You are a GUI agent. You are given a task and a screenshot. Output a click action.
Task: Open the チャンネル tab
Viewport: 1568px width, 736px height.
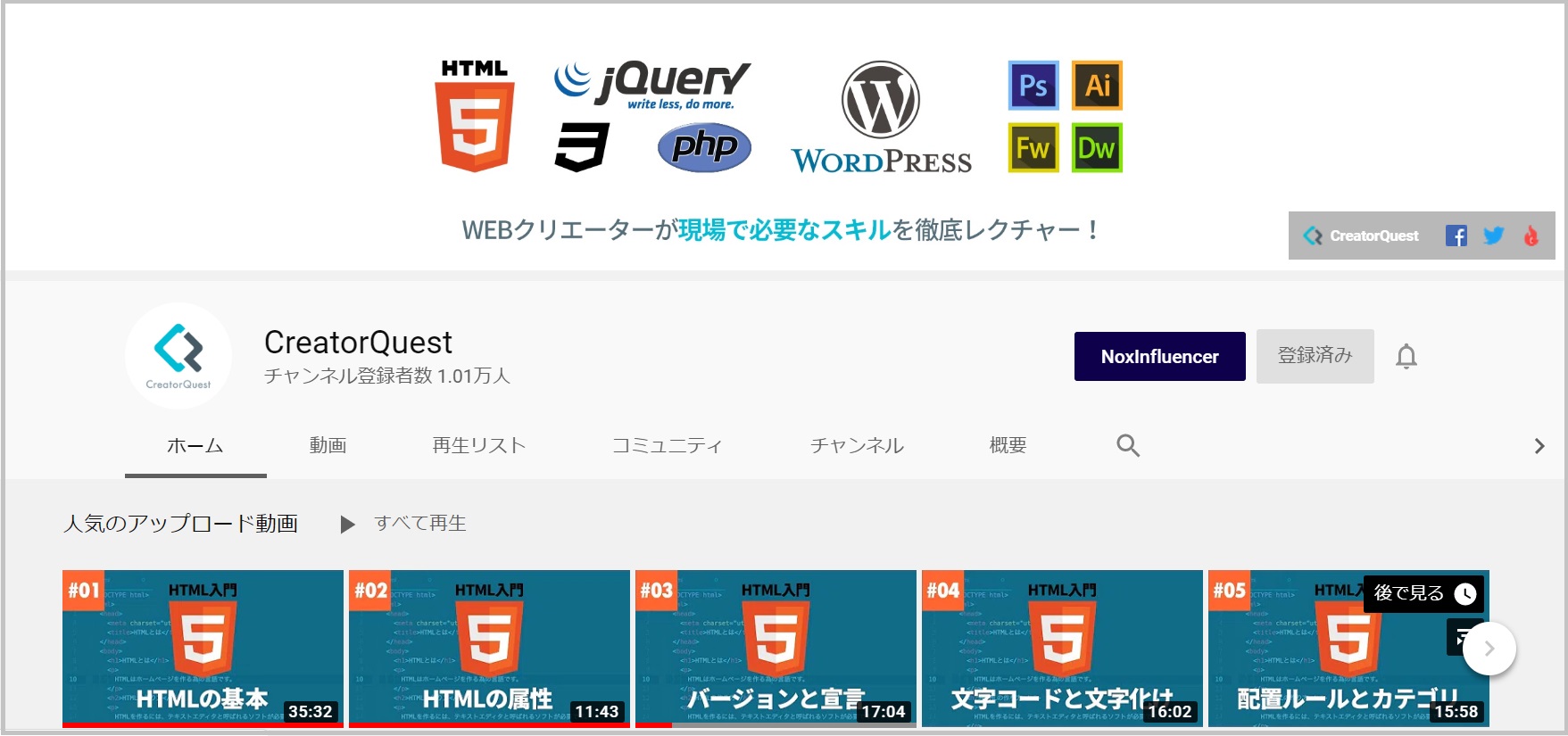click(x=857, y=445)
